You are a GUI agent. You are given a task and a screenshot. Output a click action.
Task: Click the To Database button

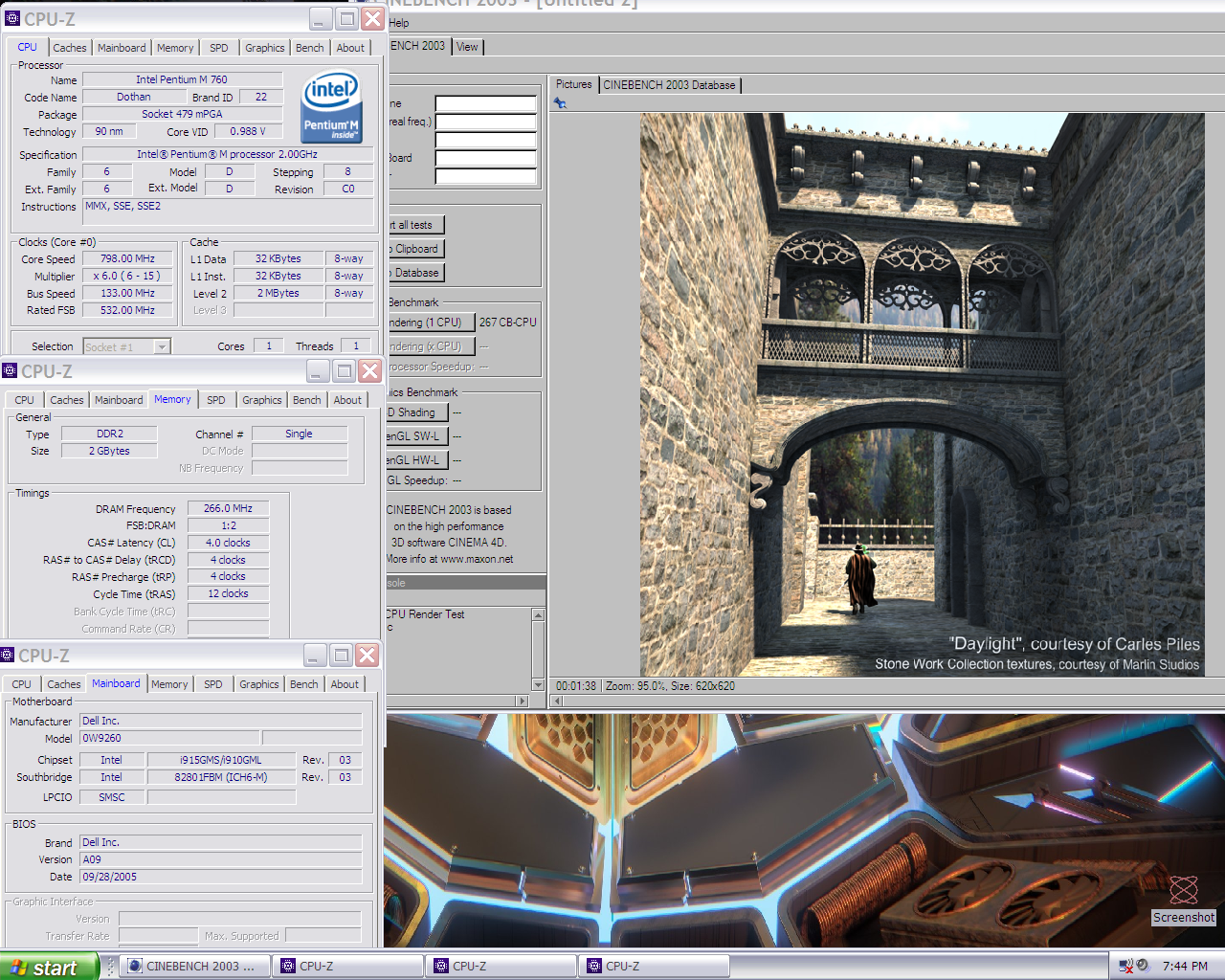415,273
